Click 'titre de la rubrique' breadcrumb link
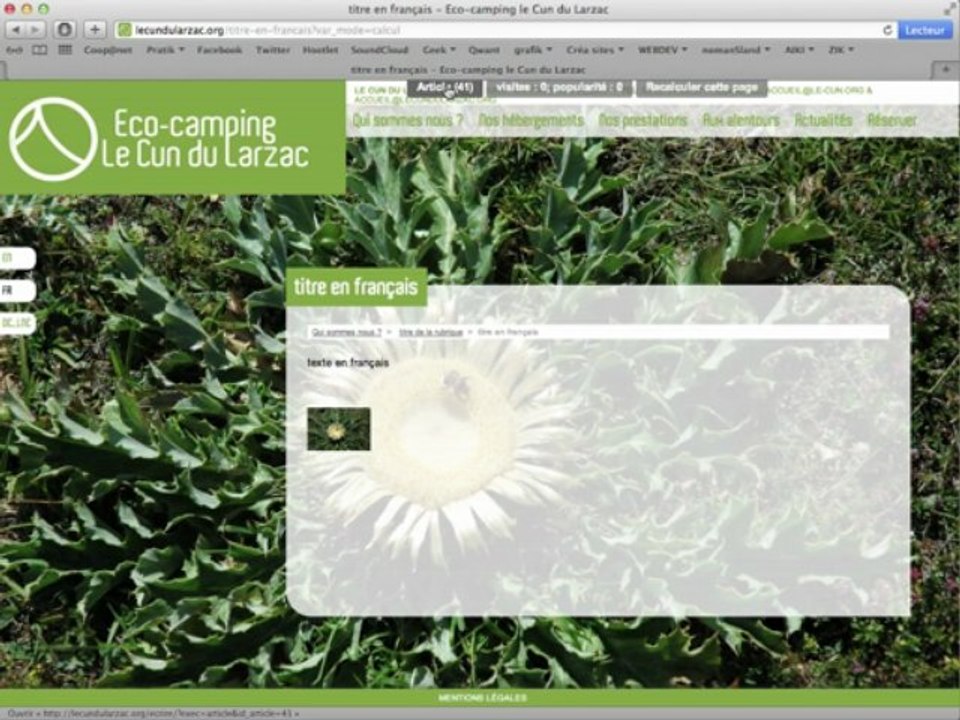Screen dimensions: 960x720 tap(431, 332)
